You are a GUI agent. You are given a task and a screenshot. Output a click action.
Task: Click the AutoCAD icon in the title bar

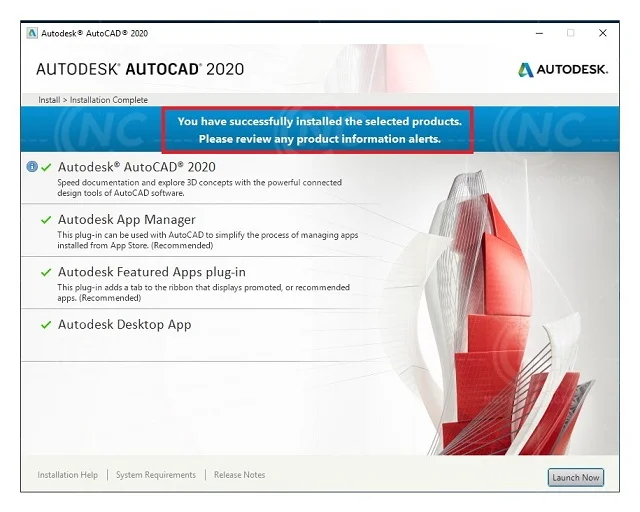tap(32, 33)
